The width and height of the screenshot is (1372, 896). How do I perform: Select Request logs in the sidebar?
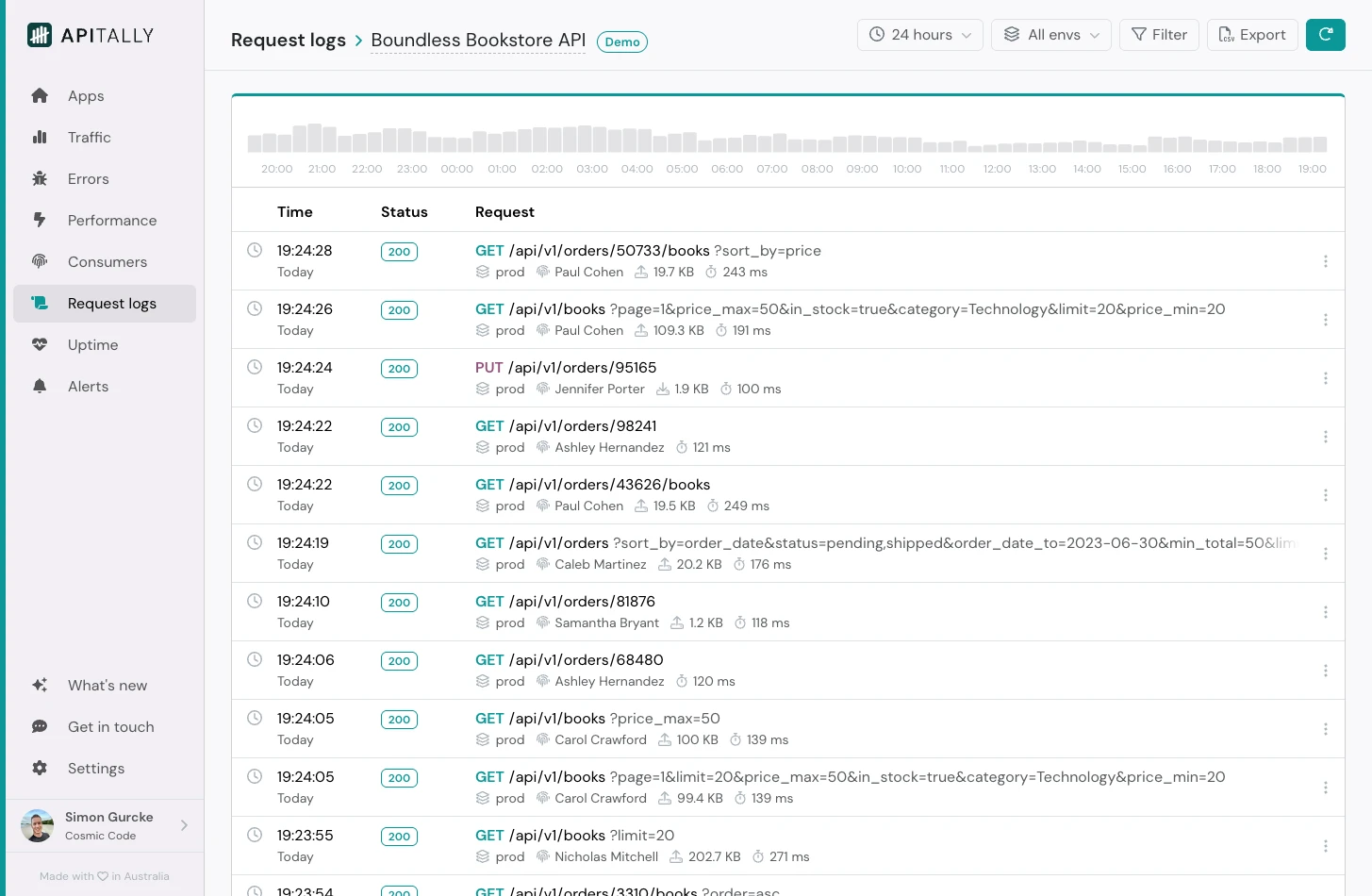pyautogui.click(x=111, y=304)
